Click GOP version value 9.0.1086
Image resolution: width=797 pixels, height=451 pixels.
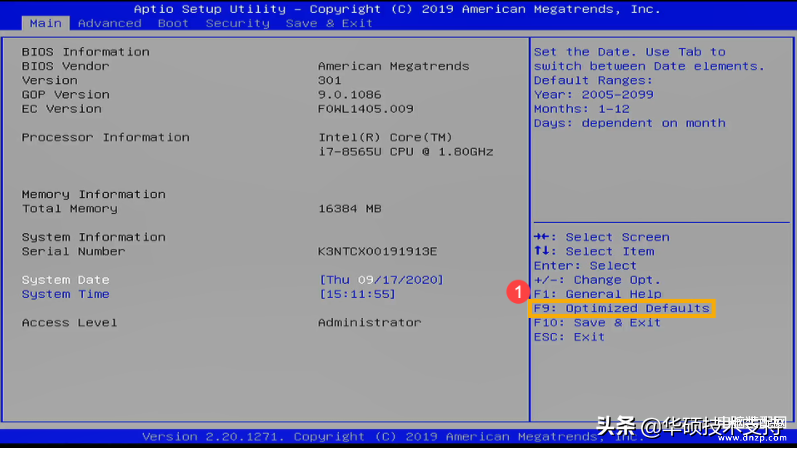pyautogui.click(x=350, y=95)
